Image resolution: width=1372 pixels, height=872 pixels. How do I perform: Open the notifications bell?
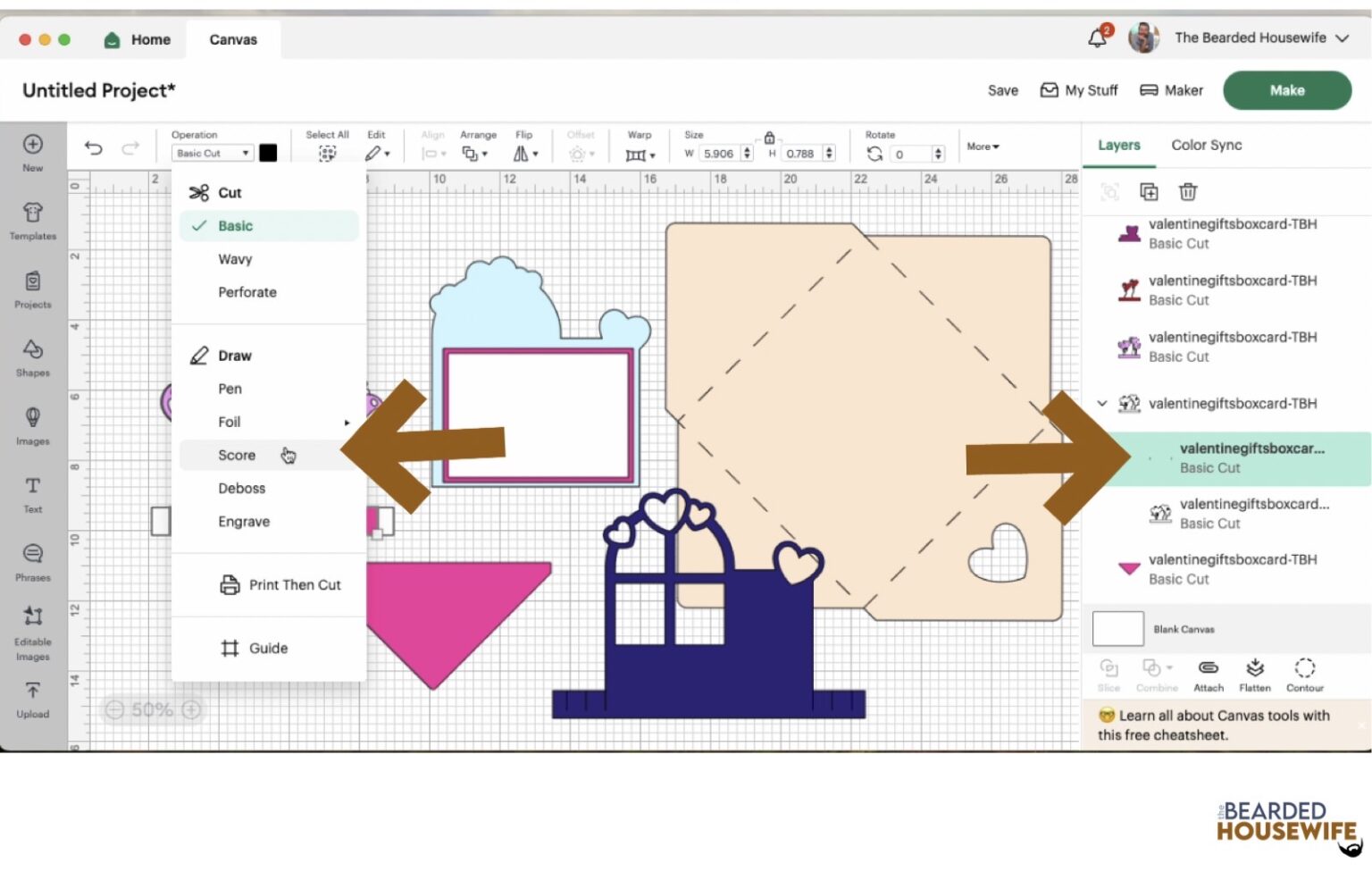point(1097,38)
